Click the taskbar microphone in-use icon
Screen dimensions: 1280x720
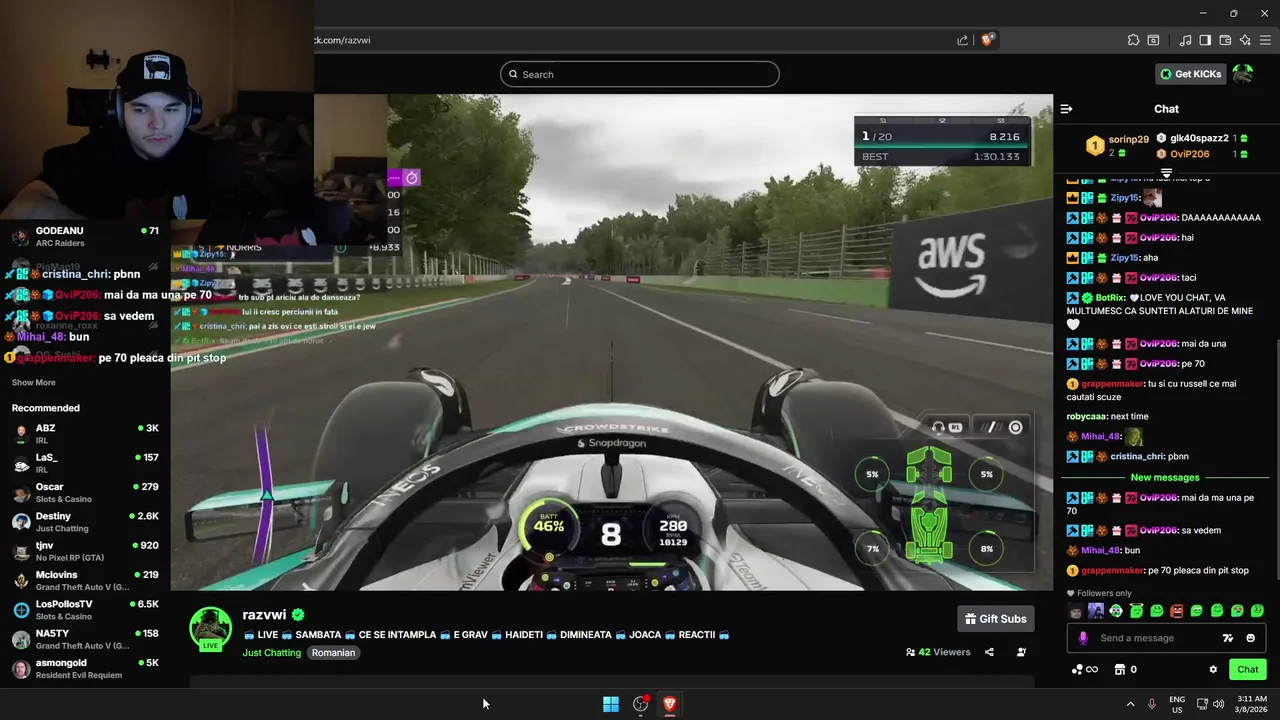[1152, 704]
